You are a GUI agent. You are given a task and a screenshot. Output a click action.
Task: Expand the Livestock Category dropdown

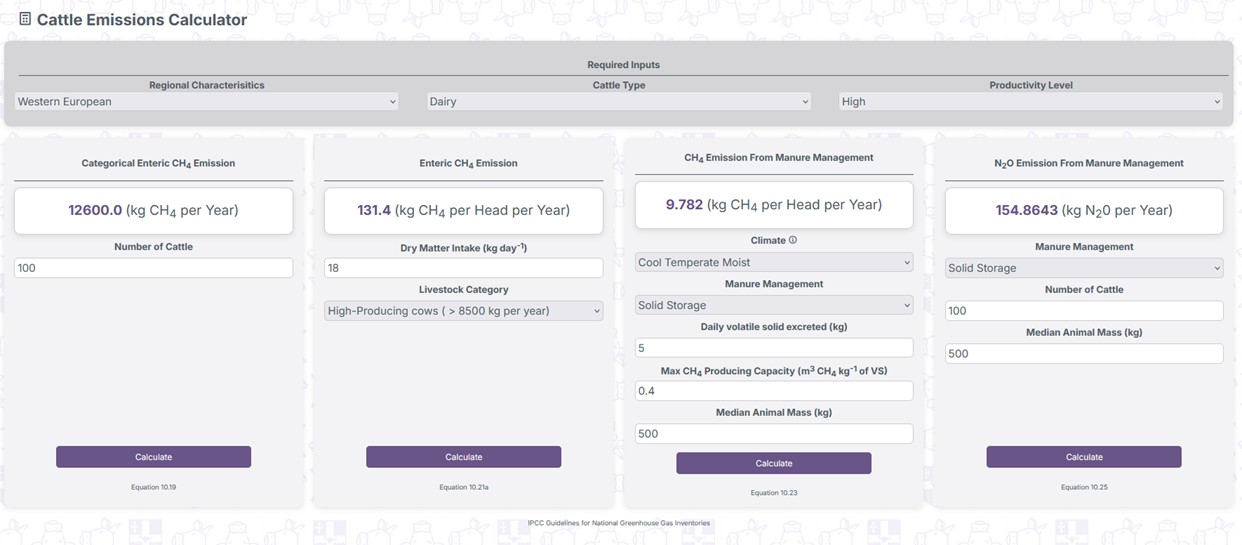[x=464, y=311]
